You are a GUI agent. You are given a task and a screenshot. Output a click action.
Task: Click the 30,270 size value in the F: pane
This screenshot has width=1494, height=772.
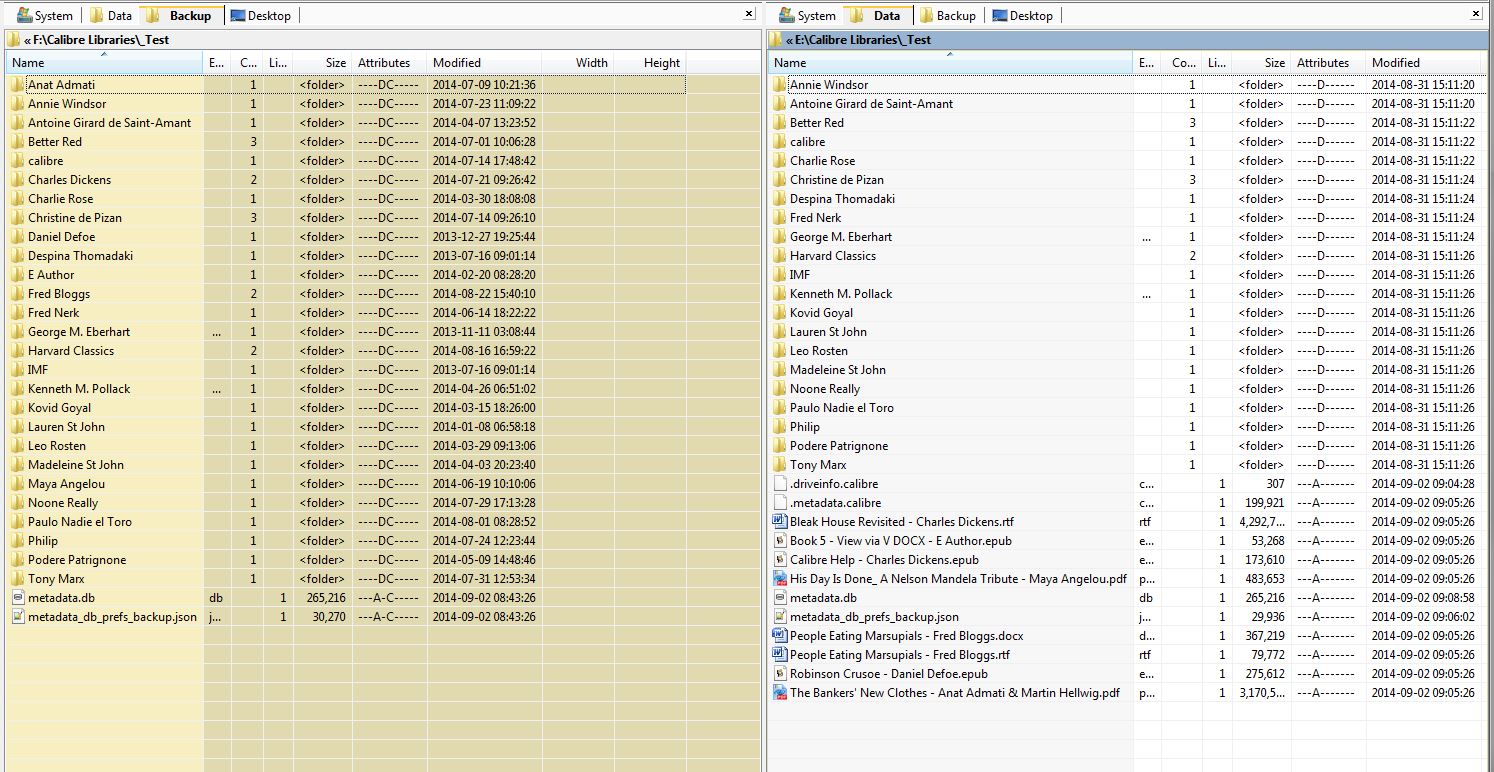(x=328, y=617)
